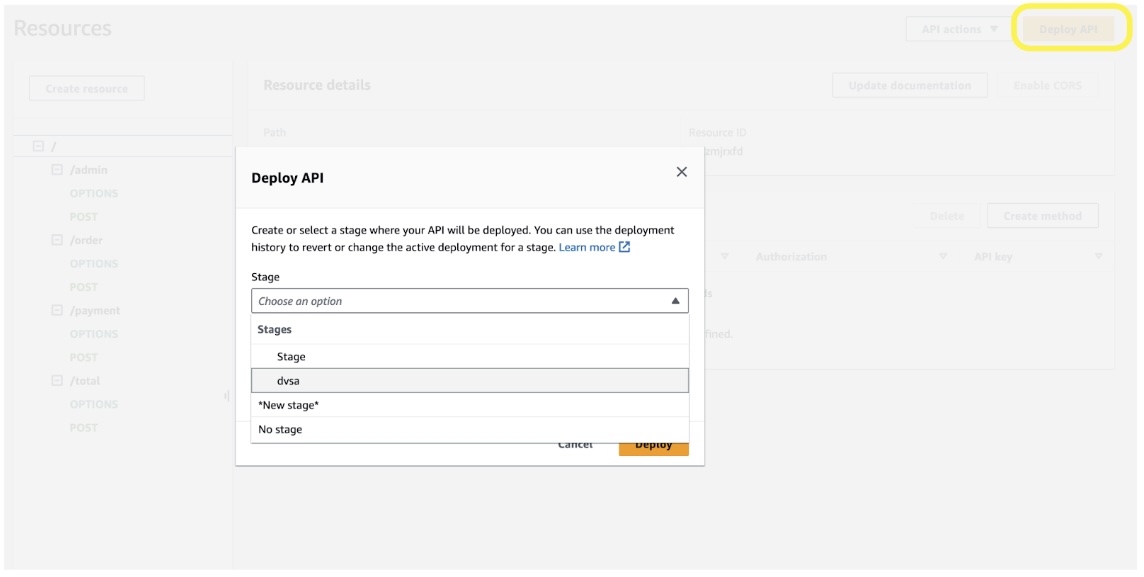Collapse the /total resource node

click(x=57, y=380)
